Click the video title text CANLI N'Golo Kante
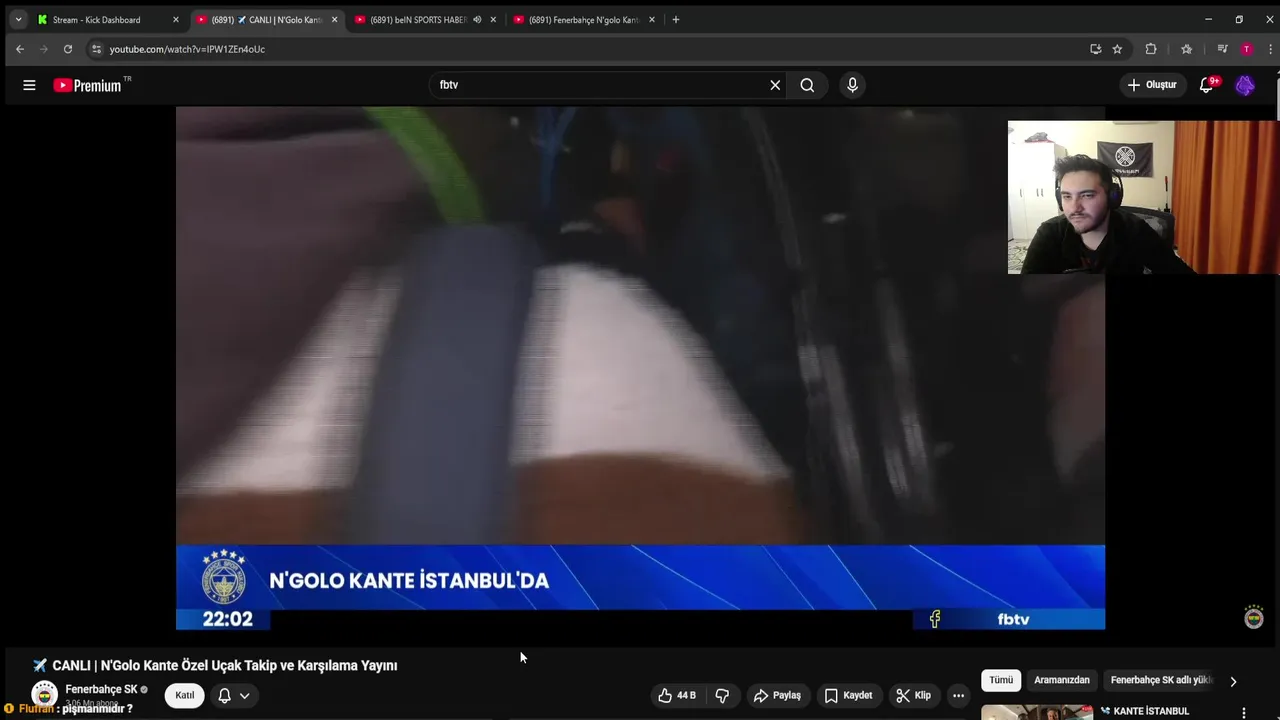 [x=215, y=665]
